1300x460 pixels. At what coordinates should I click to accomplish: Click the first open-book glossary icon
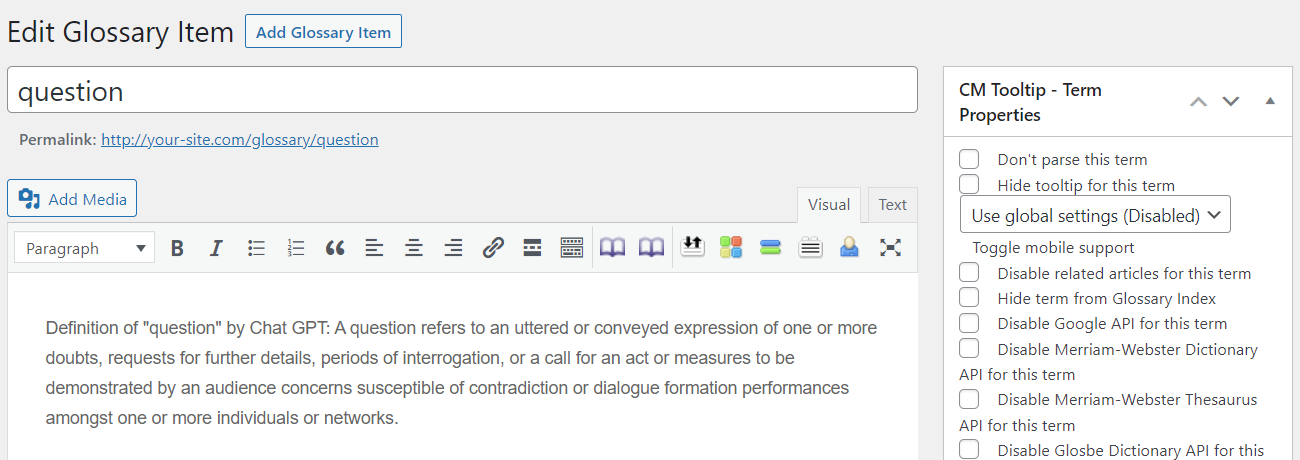(612, 247)
